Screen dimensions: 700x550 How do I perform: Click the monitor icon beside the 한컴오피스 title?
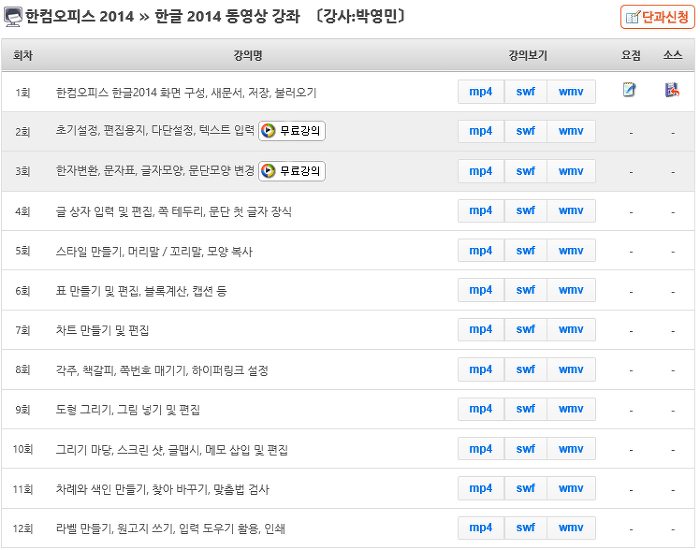[x=13, y=17]
